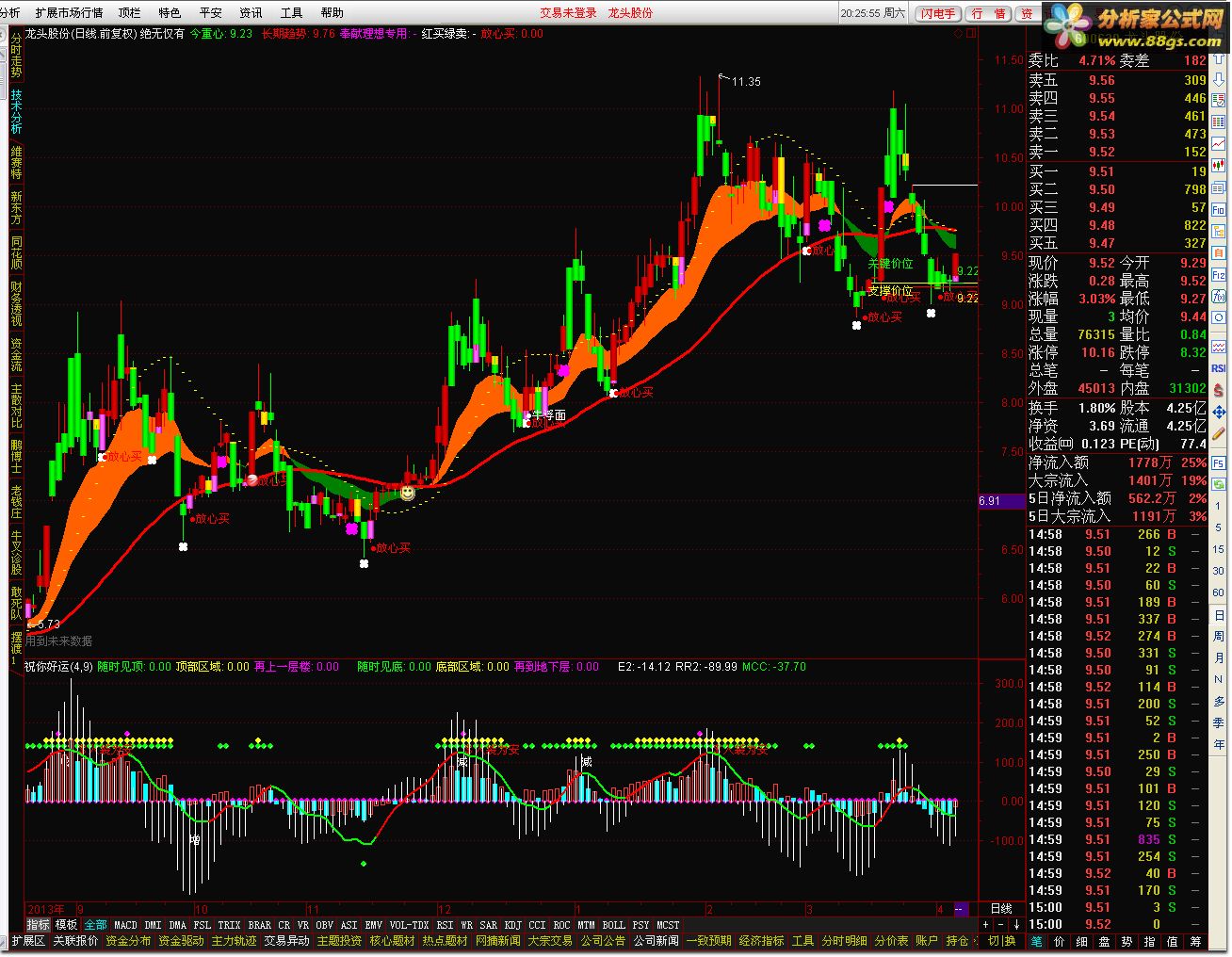Open the 技术分析 left sidebar tab

coord(16,111)
